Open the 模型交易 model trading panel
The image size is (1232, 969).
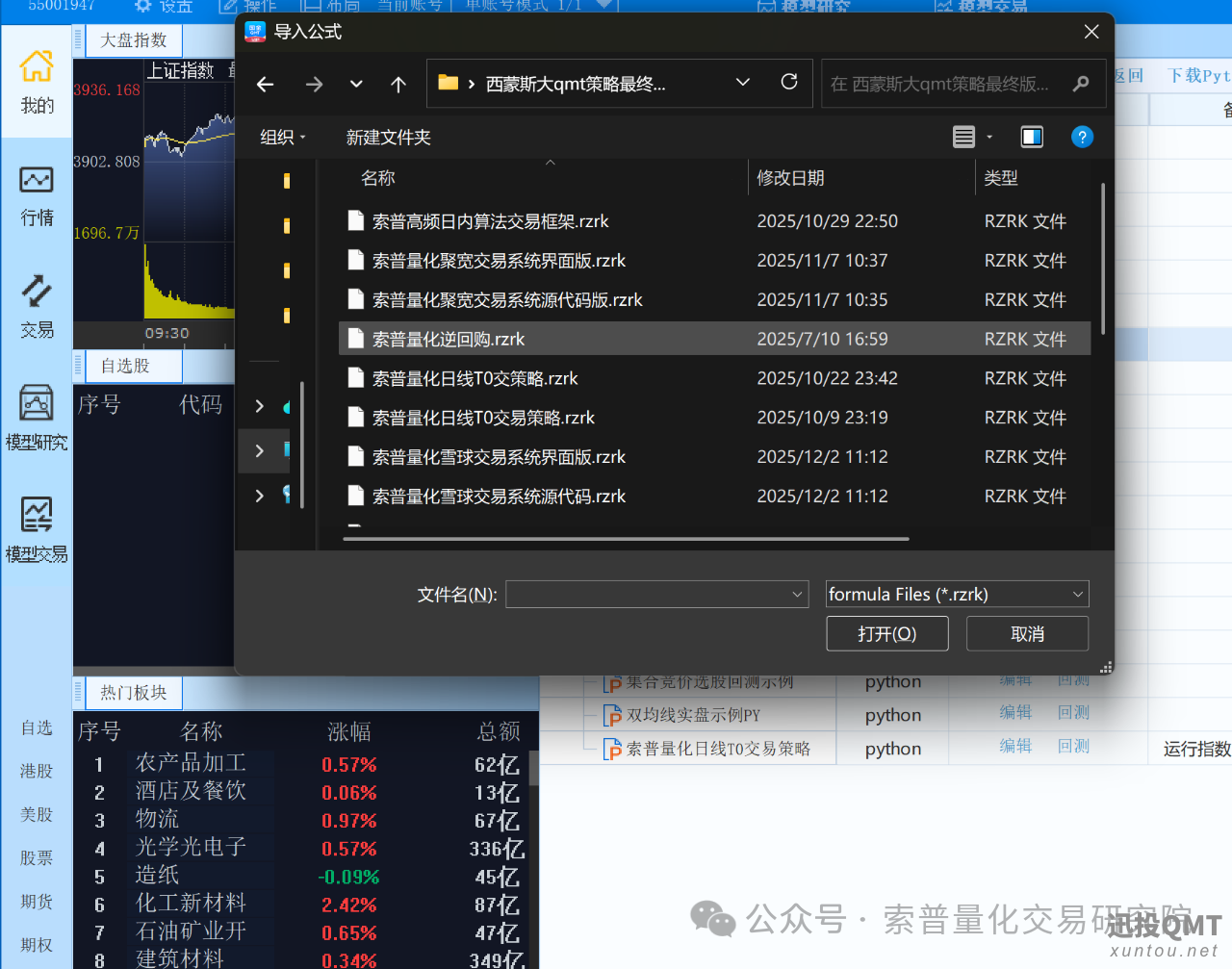pyautogui.click(x=36, y=529)
